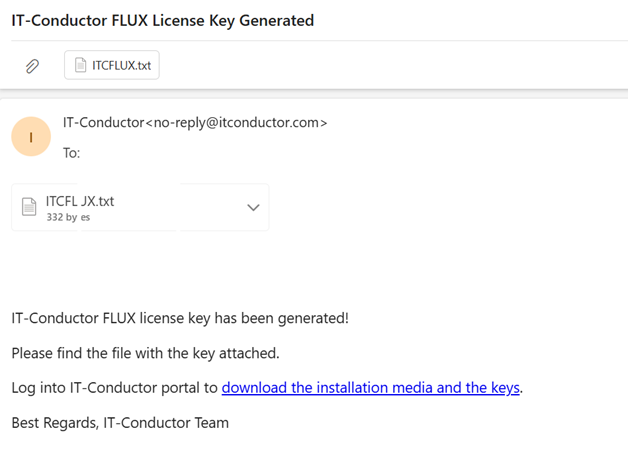Click the 'Log into IT-Conductor portal to' text
This screenshot has height=457, width=628.
(114, 388)
